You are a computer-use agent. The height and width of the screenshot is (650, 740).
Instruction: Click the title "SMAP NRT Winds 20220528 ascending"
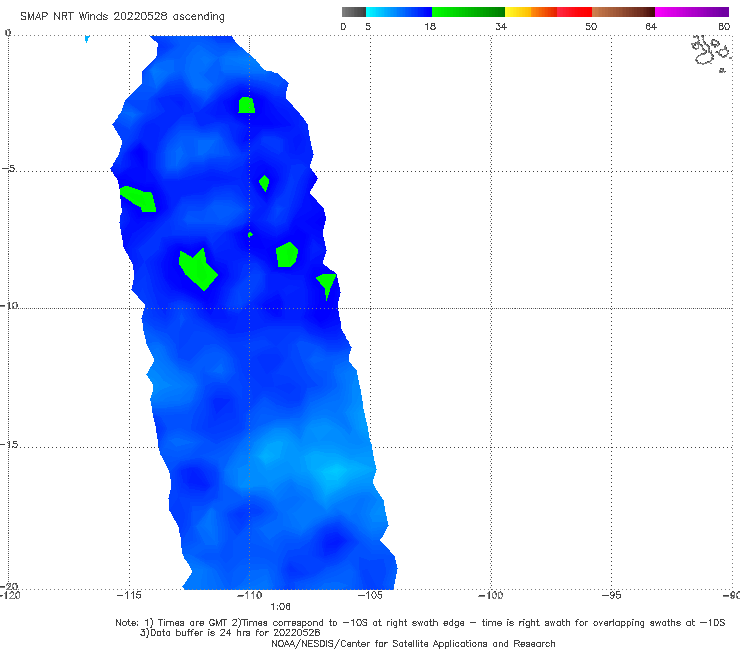point(122,16)
